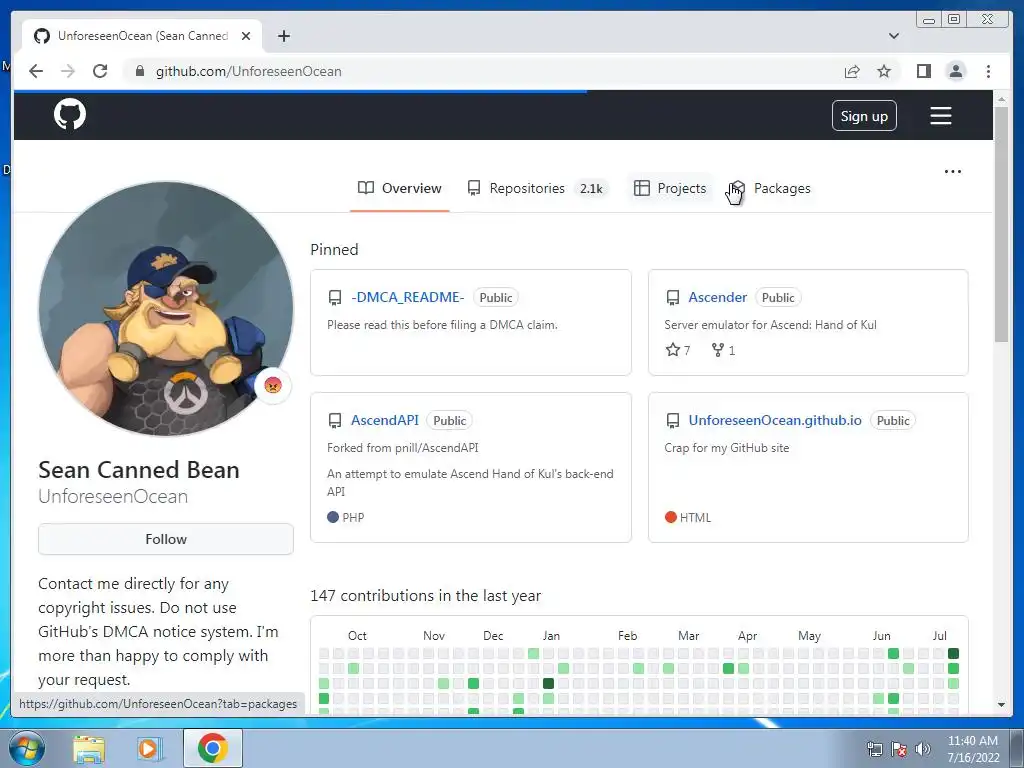This screenshot has width=1024, height=768.
Task: Bookmark this page with the star icon
Action: [884, 71]
